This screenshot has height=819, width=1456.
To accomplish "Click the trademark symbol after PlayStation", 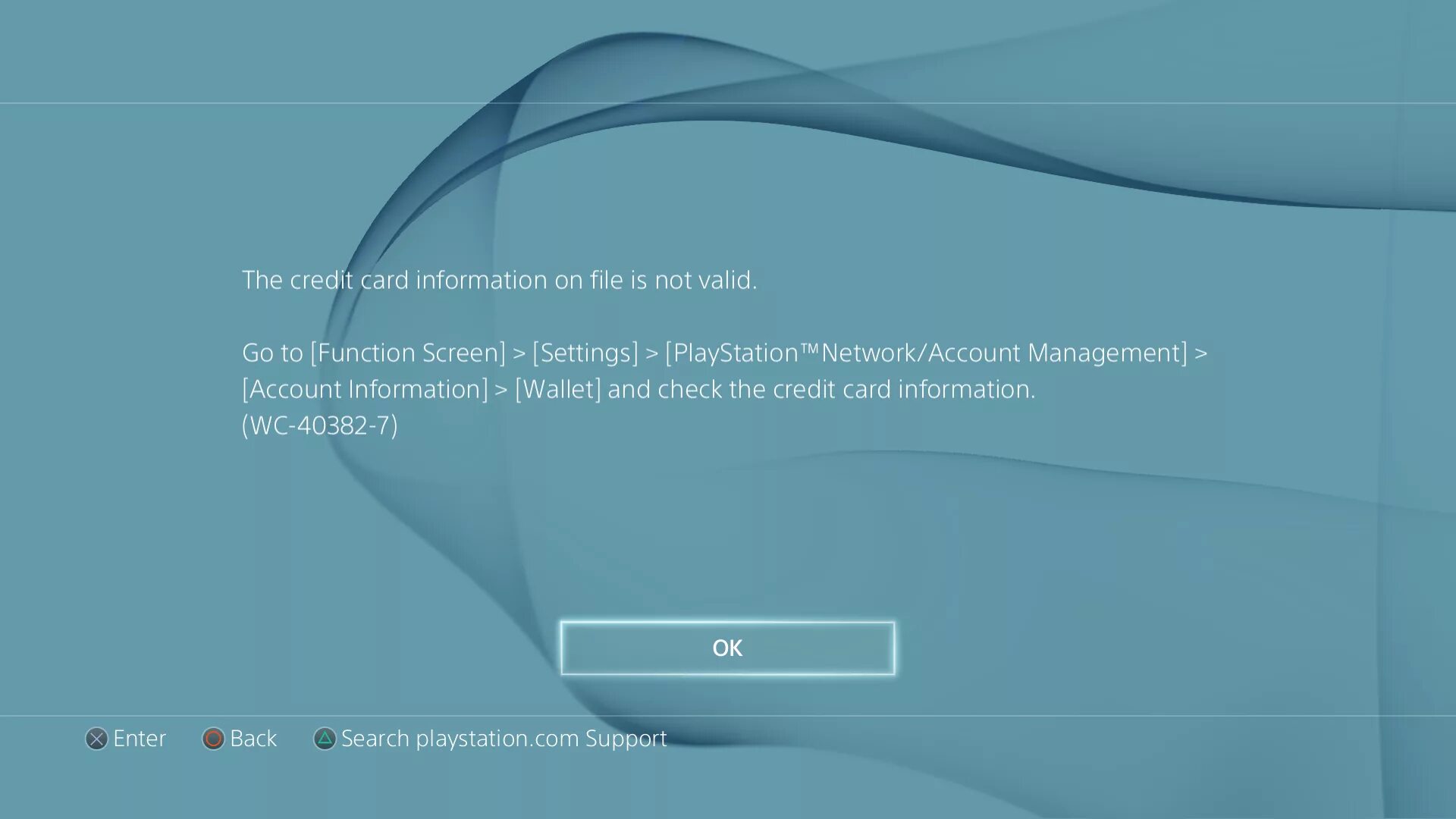I will [x=810, y=348].
